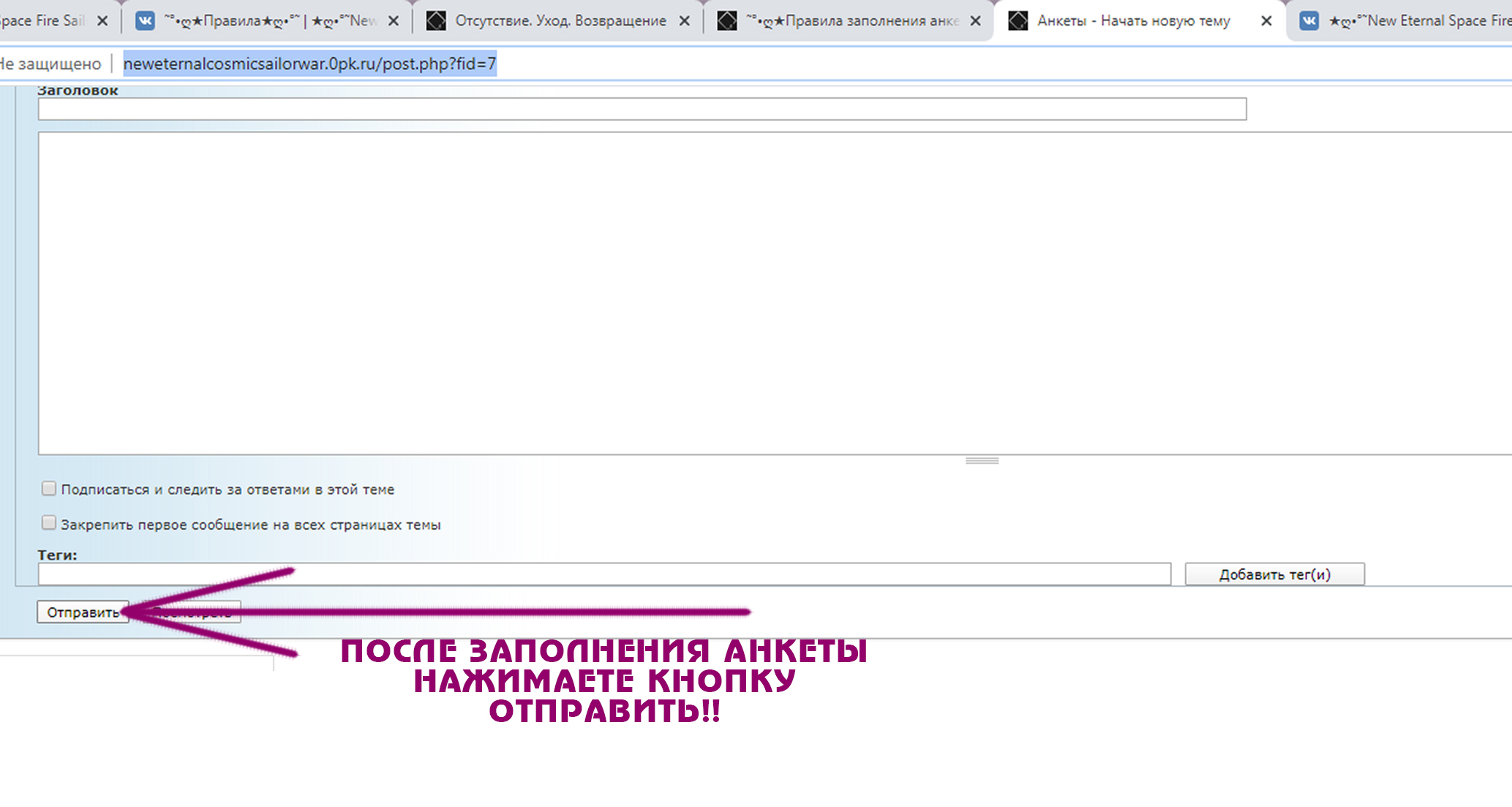Viewport: 1512px width, 807px height.
Task: Focus the Теги input field
Action: [x=604, y=574]
